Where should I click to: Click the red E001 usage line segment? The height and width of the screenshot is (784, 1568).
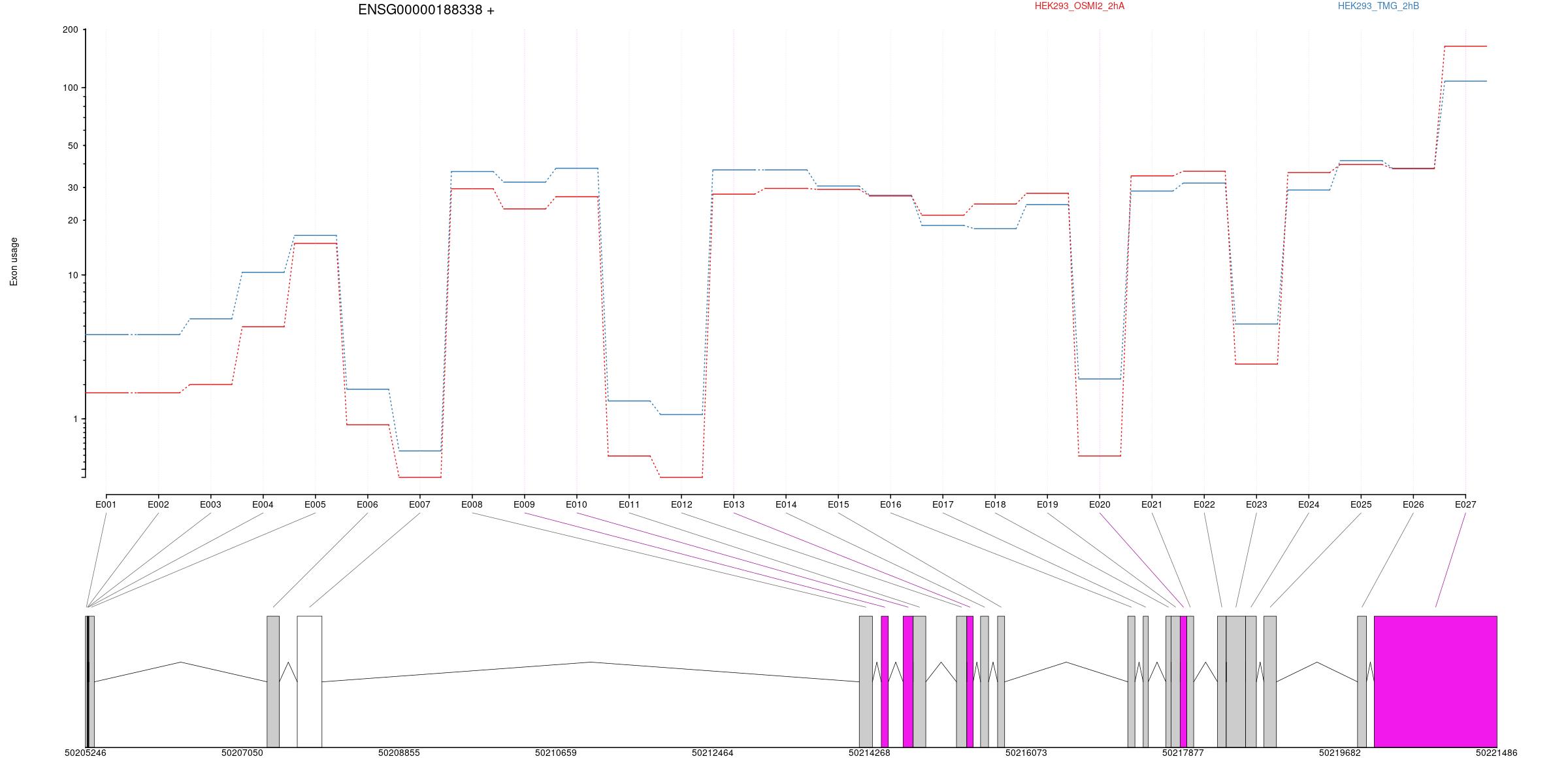click(x=108, y=393)
